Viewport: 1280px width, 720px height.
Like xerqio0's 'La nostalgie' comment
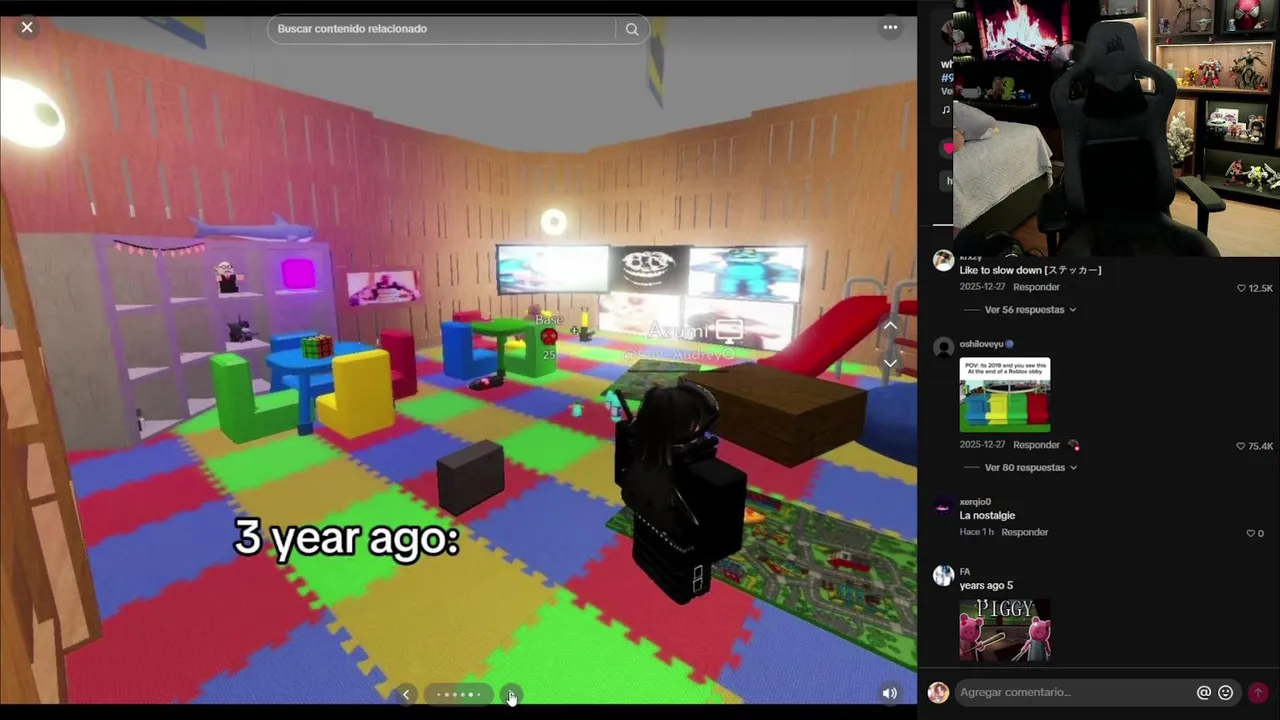pyautogui.click(x=1250, y=533)
